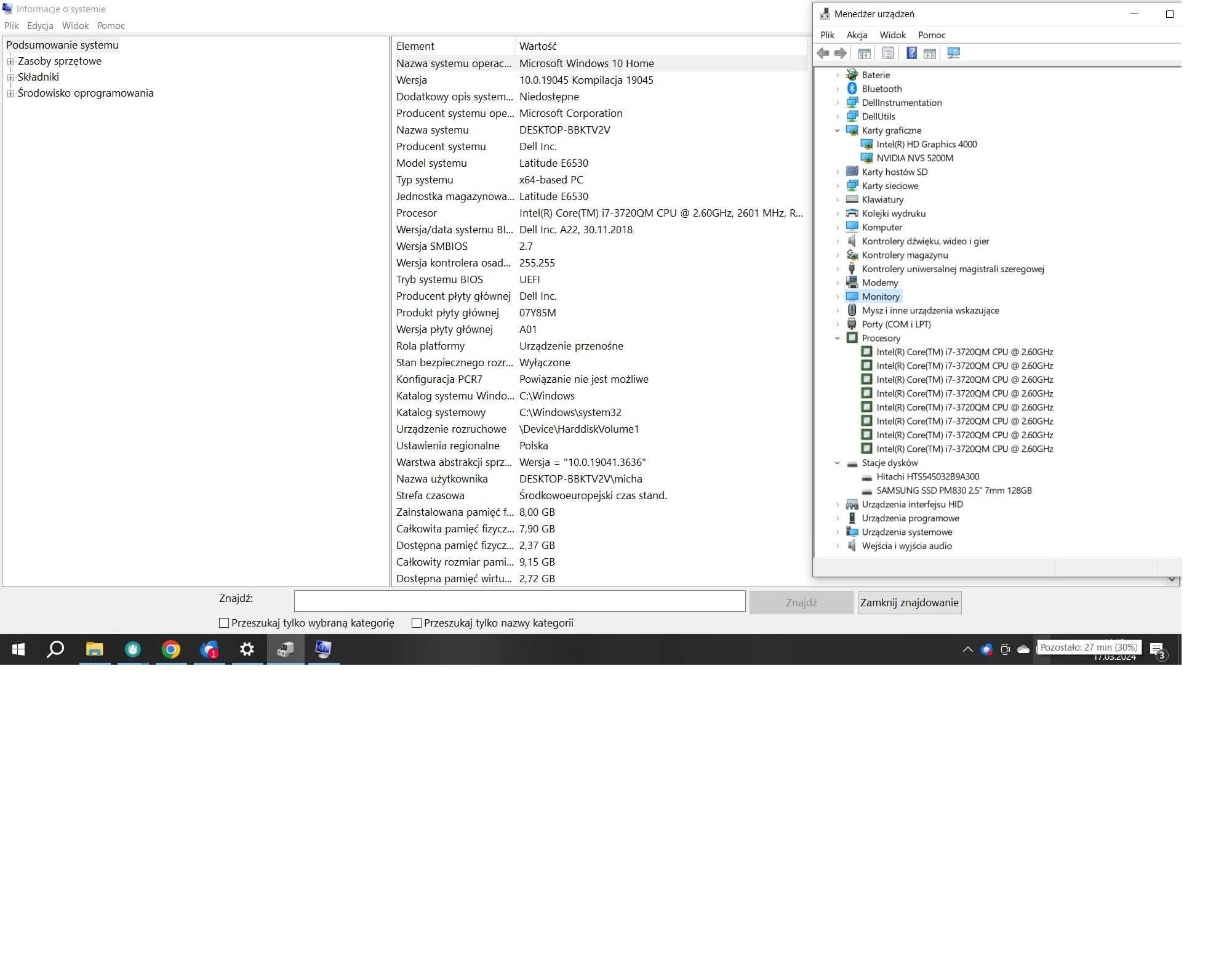Click Mysz i inne urządzenia wskazujące icon

point(852,310)
